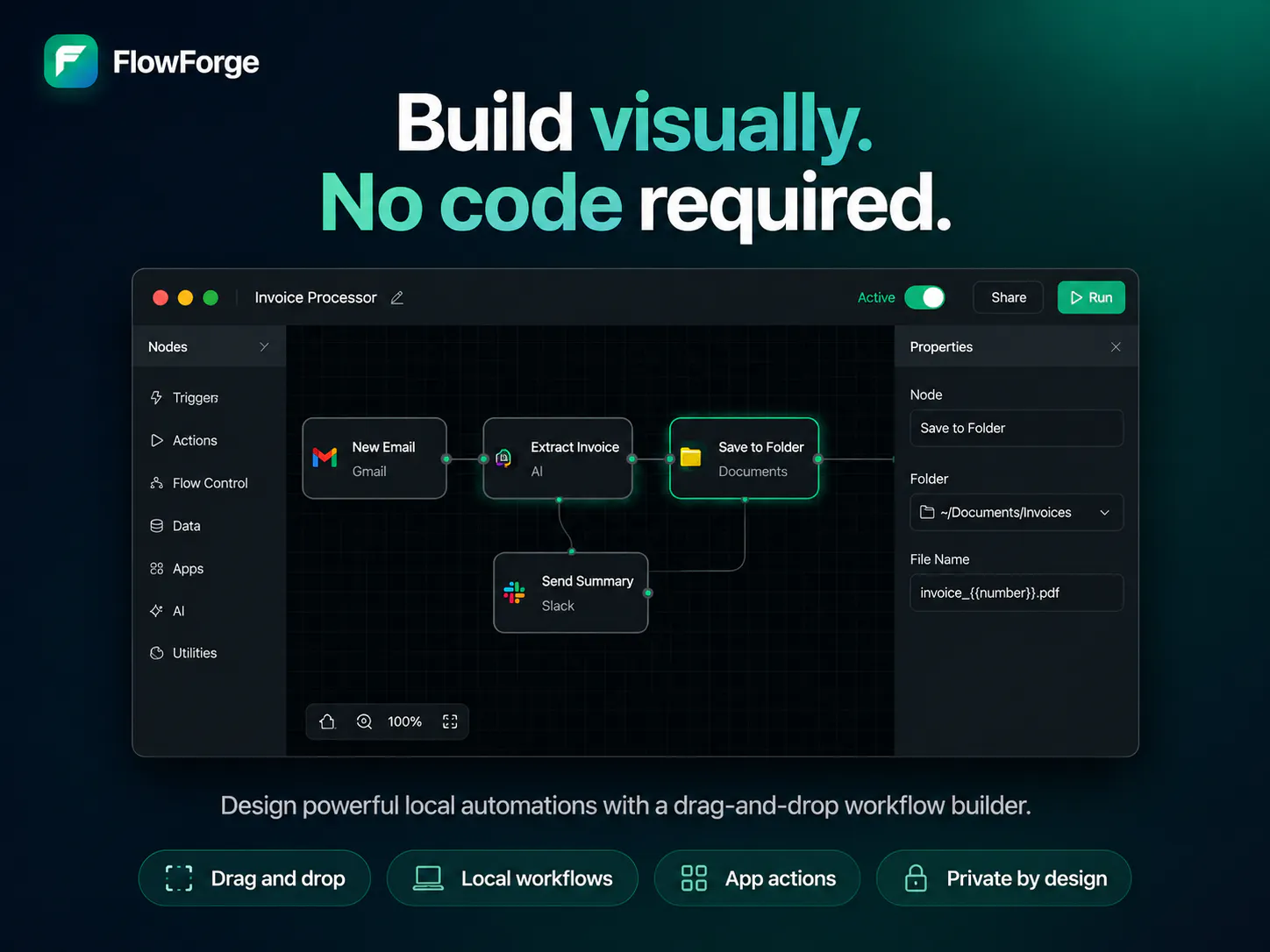Image resolution: width=1270 pixels, height=952 pixels.
Task: Close the Properties panel
Action: coord(1116,347)
